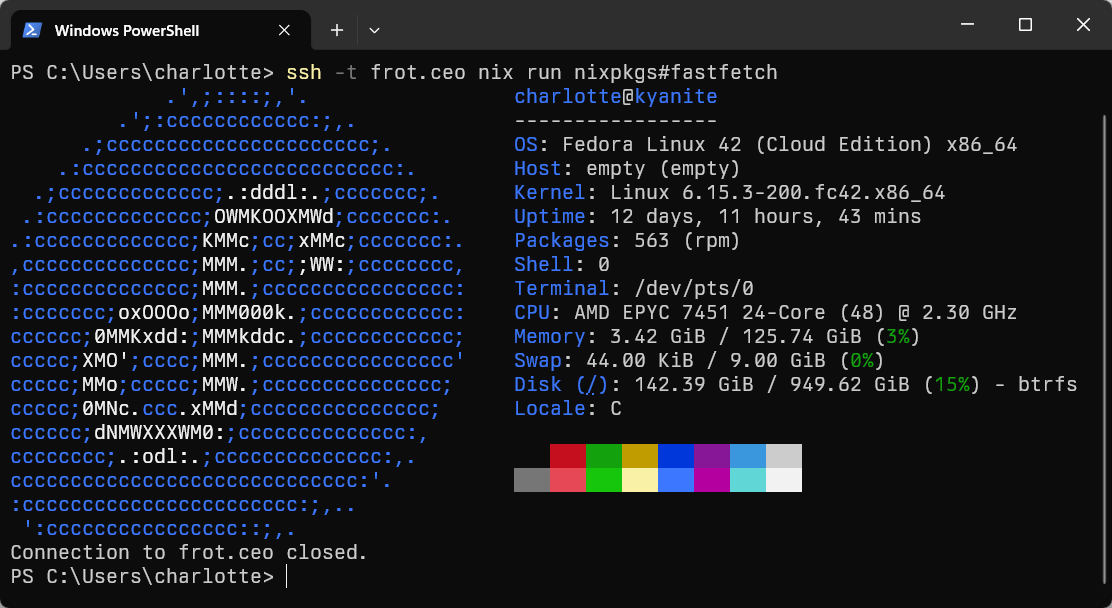Viewport: 1112px width, 608px height.
Task: Click the dark green color block
Action: click(604, 456)
